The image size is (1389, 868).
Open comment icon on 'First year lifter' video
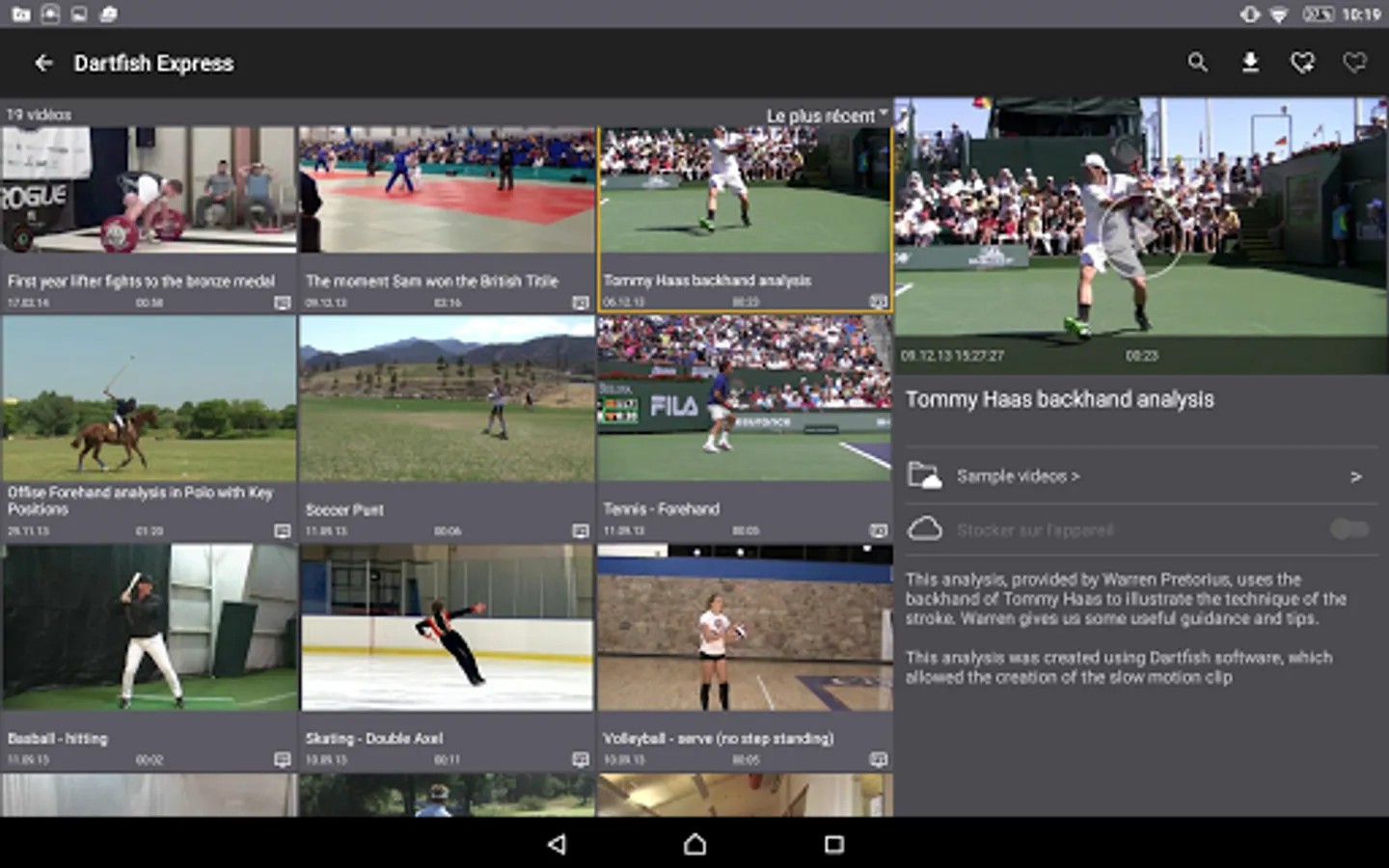[x=282, y=303]
